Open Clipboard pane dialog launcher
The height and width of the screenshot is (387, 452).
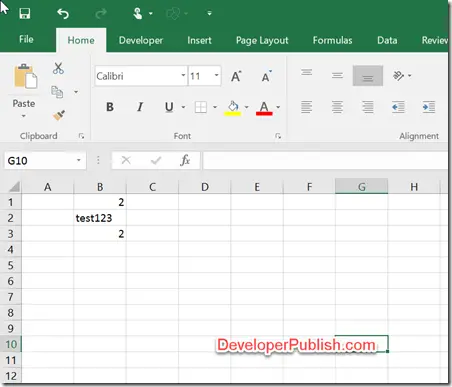[81, 136]
